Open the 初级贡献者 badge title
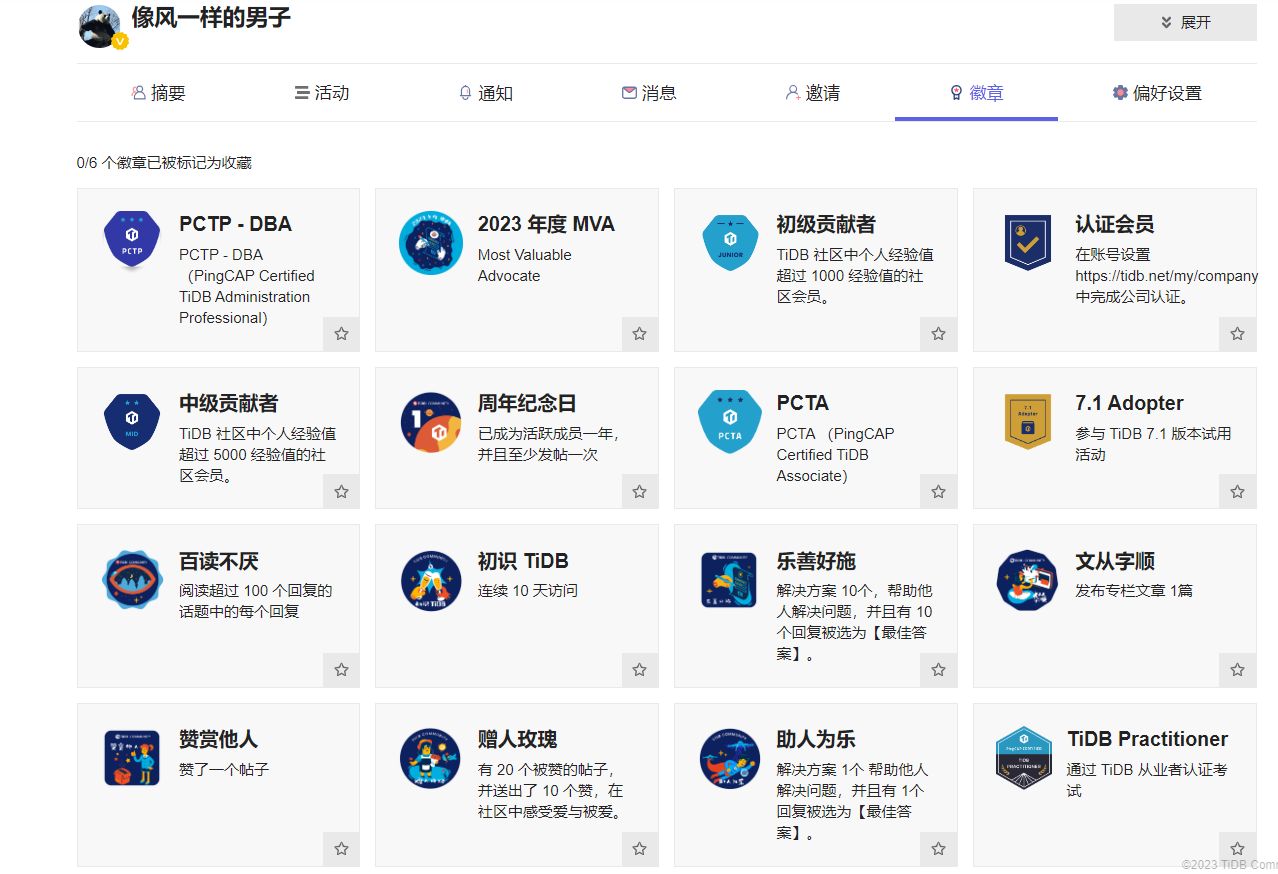The width and height of the screenshot is (1278, 874). (x=826, y=224)
